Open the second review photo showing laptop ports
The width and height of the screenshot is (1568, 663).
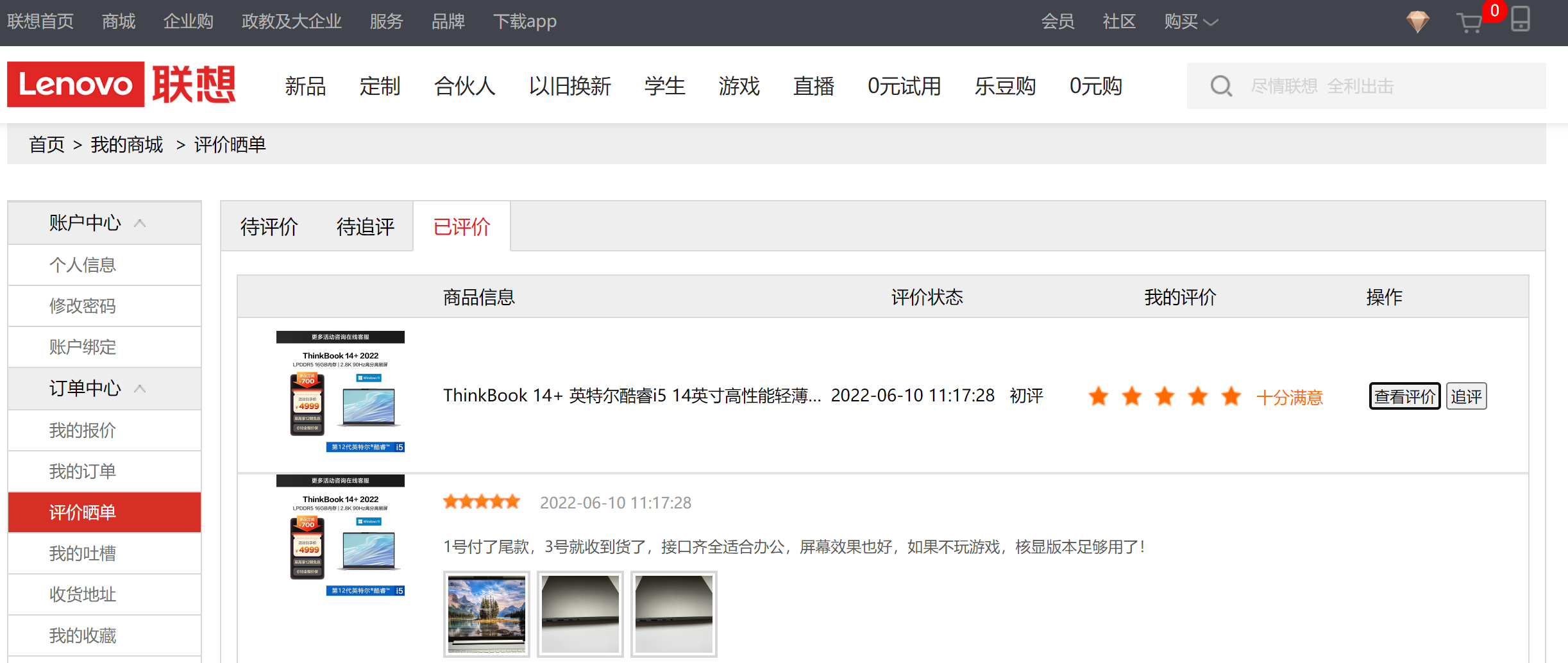click(x=580, y=614)
